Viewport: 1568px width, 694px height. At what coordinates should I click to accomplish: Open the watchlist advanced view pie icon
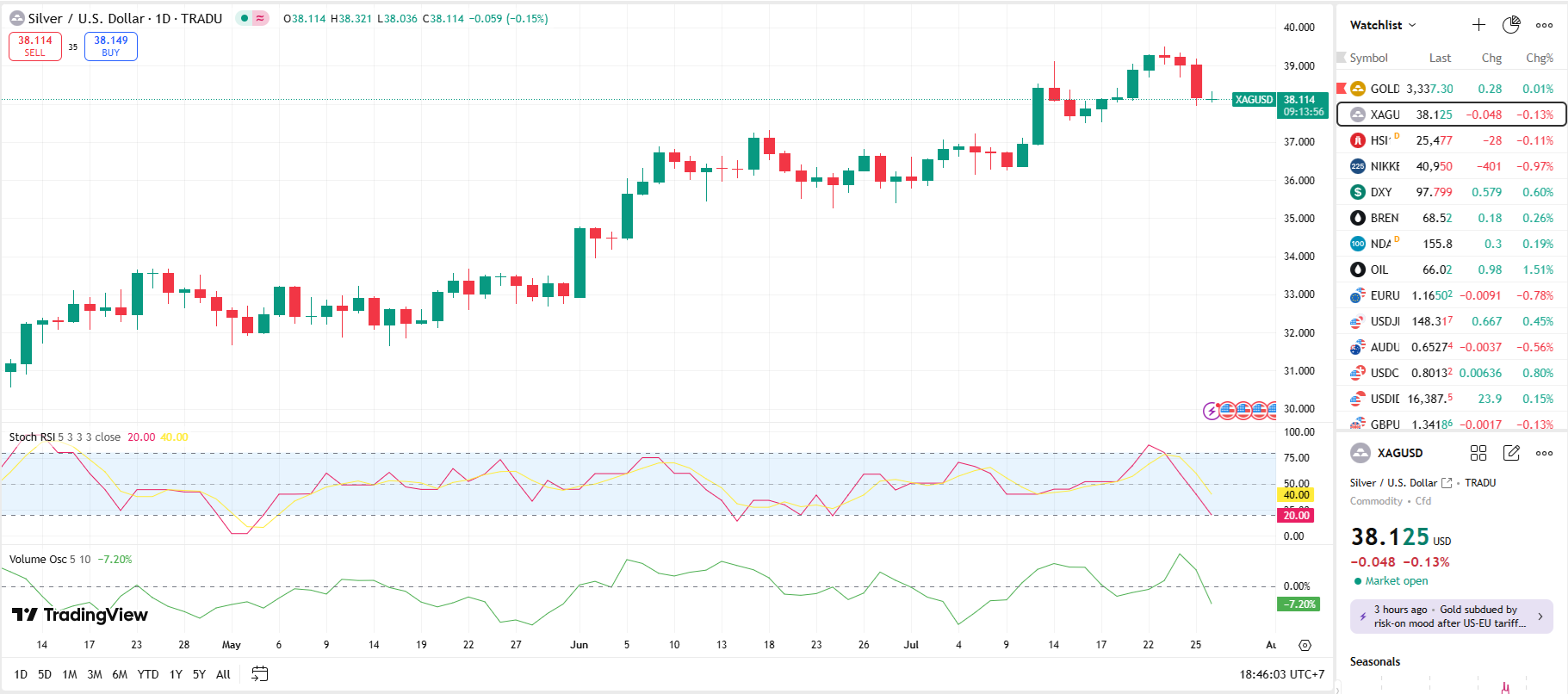[1511, 25]
